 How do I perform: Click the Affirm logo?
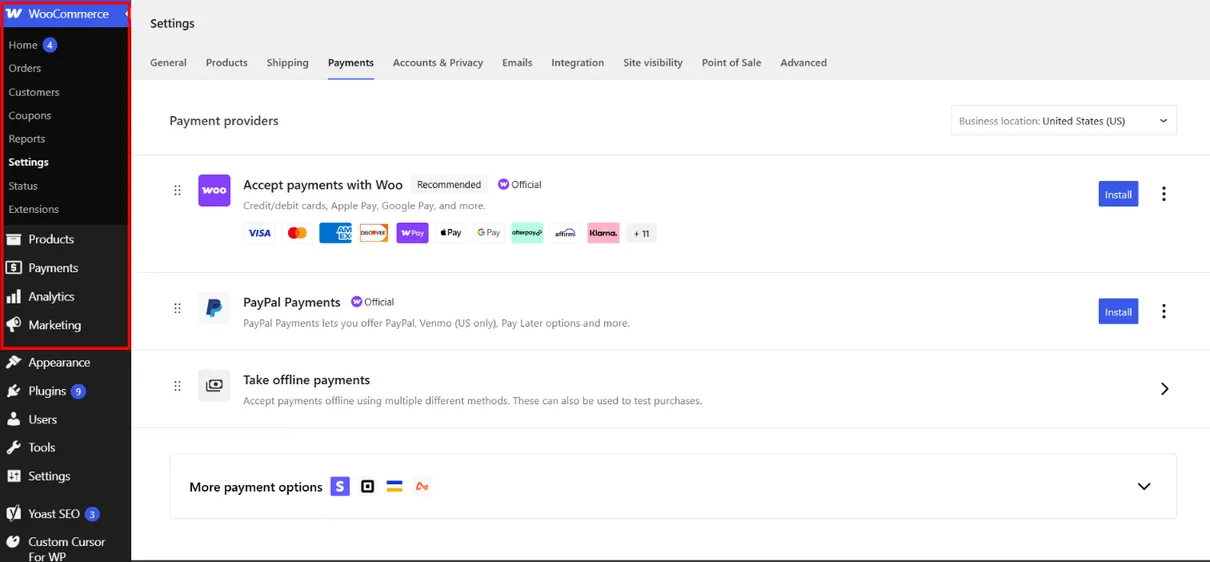coord(565,233)
